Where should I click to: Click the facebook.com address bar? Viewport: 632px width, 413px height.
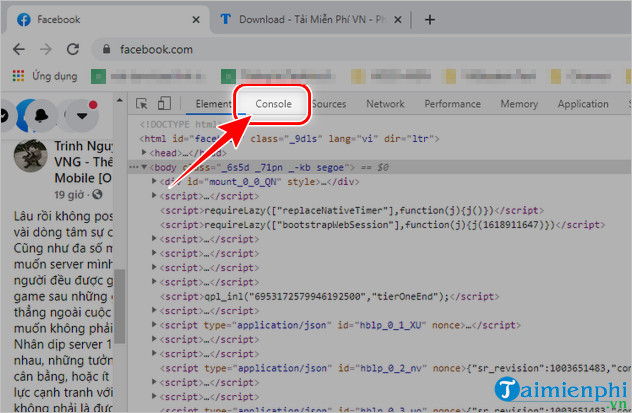tap(300, 48)
